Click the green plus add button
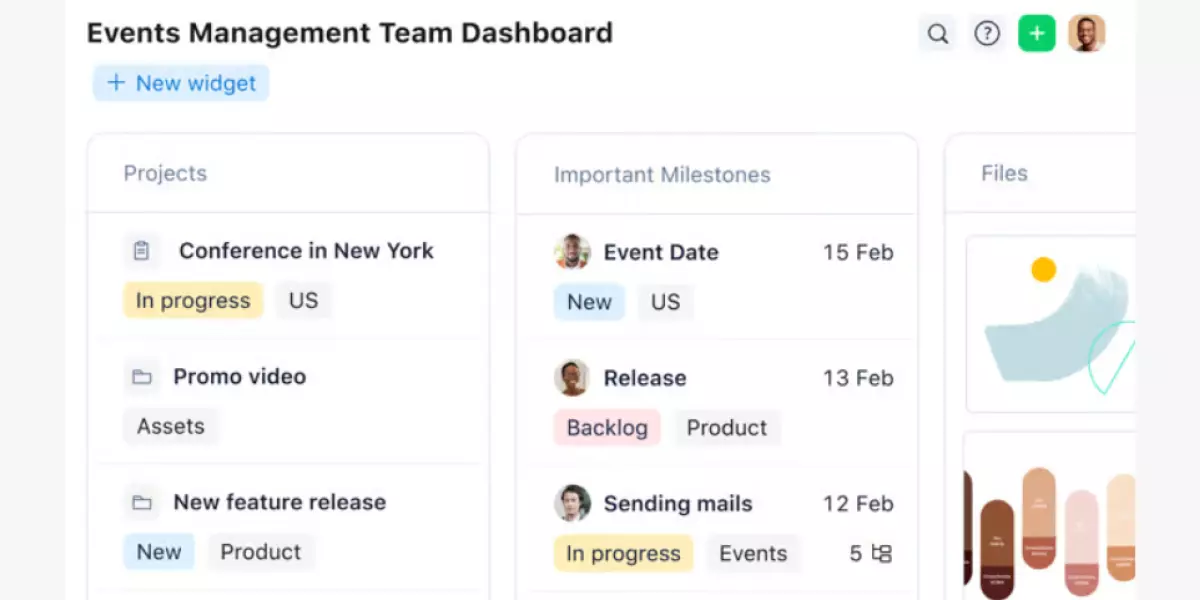 click(x=1037, y=34)
